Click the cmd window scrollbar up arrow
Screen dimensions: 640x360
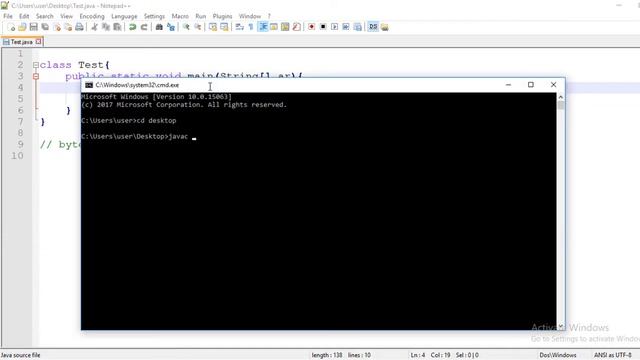[x=561, y=97]
